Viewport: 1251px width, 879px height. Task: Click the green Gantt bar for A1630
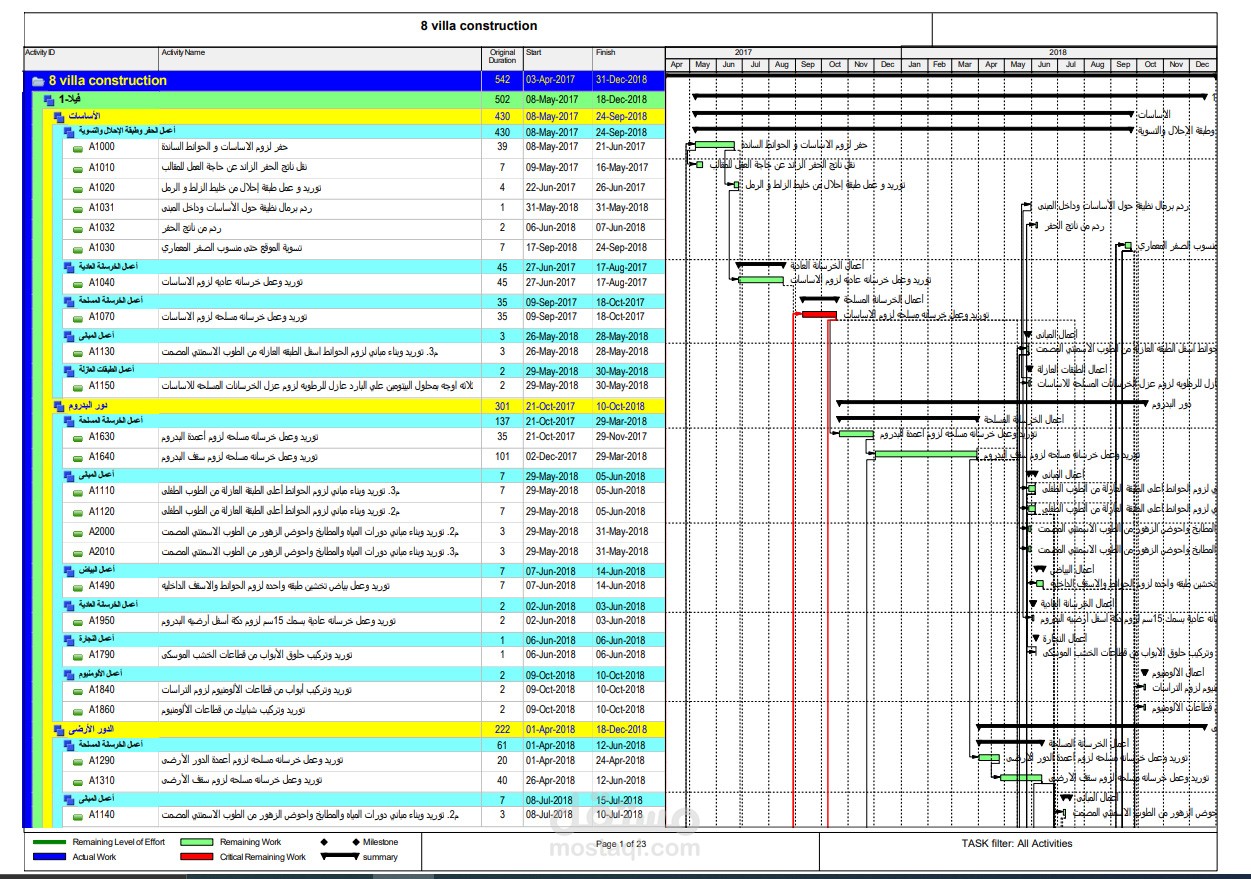[856, 434]
